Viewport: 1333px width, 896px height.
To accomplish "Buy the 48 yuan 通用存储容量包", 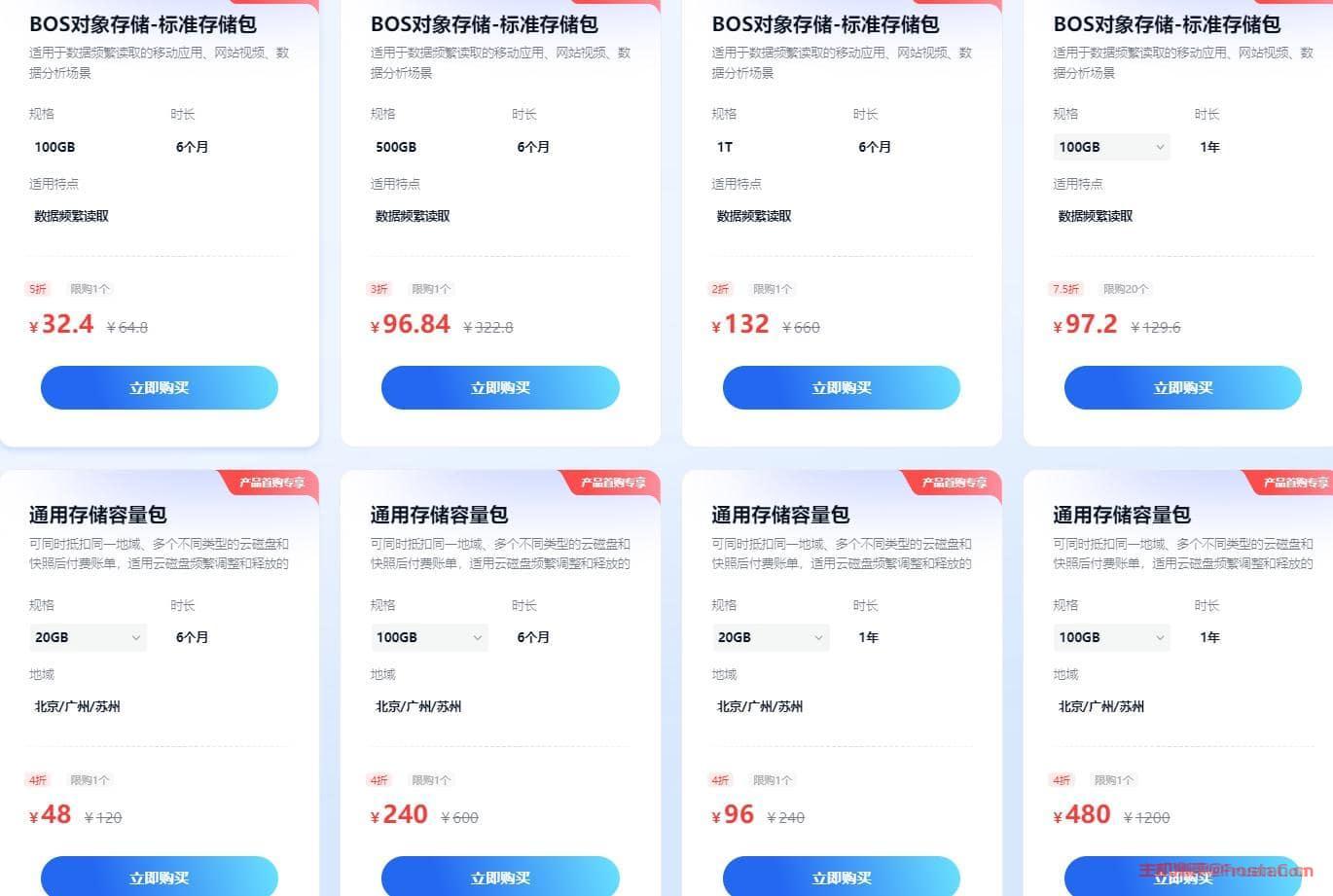I will pyautogui.click(x=160, y=877).
